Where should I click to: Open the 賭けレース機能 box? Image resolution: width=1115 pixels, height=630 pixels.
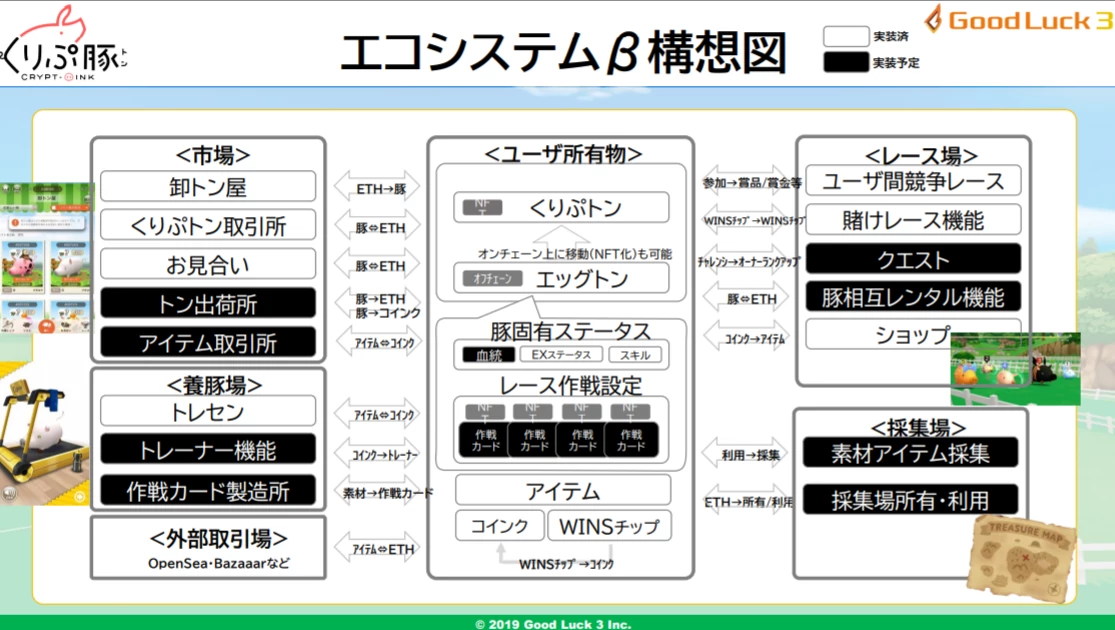(x=914, y=220)
